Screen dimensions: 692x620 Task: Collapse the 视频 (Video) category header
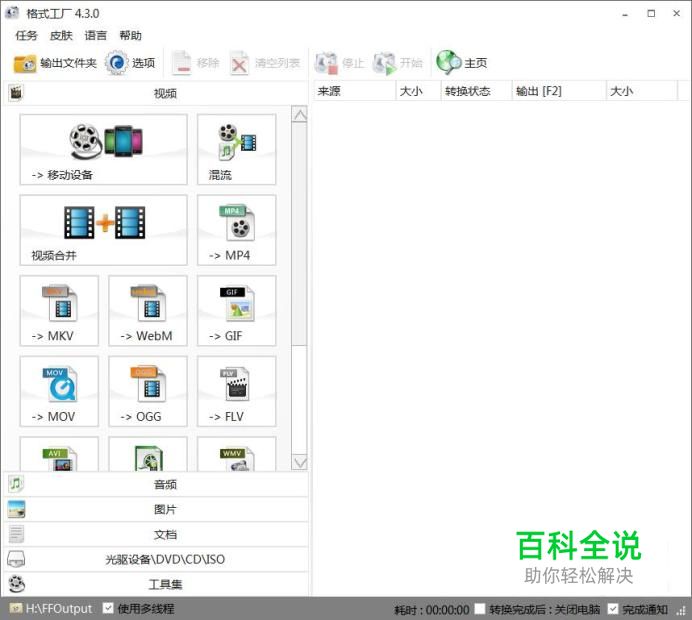pos(156,93)
